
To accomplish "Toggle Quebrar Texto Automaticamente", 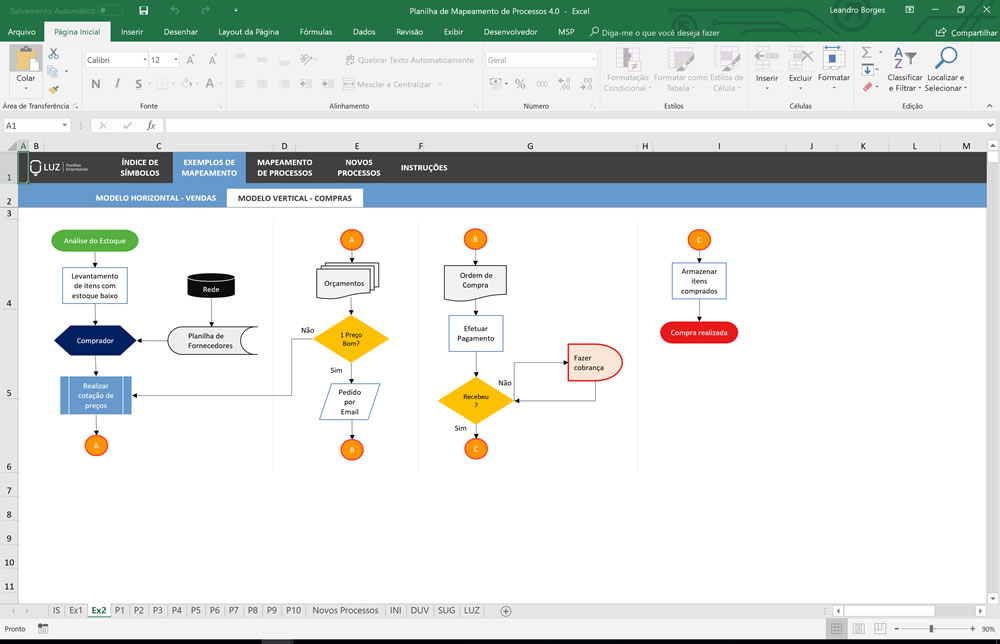I will pyautogui.click(x=409, y=60).
